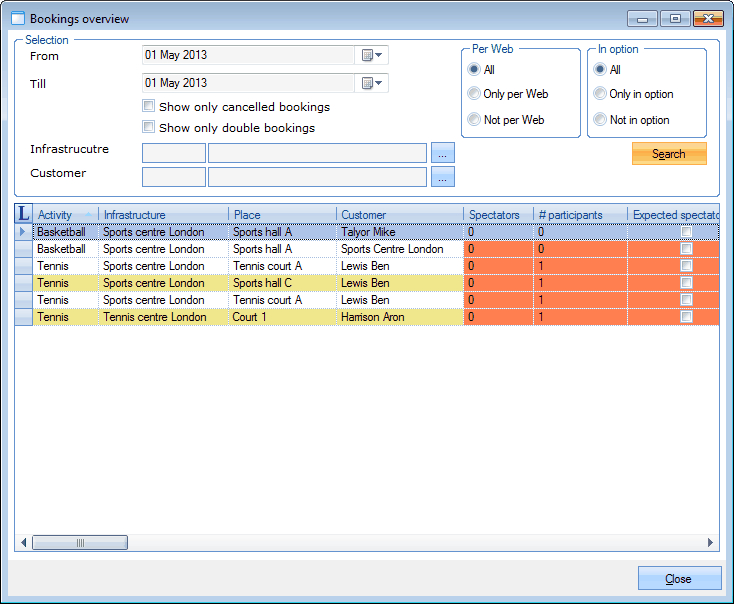Click the Infrastructure browse ellipsis button
The width and height of the screenshot is (734, 604).
point(443,153)
